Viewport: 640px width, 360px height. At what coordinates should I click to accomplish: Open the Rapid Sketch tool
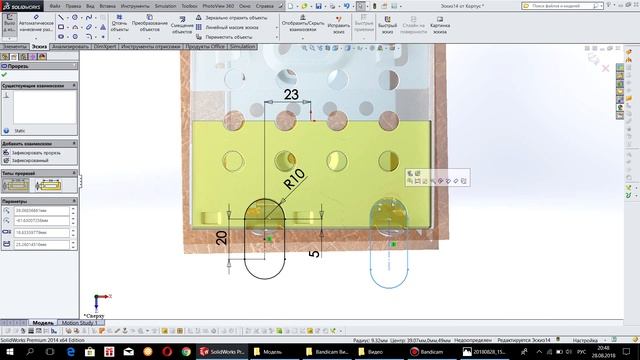coord(387,25)
